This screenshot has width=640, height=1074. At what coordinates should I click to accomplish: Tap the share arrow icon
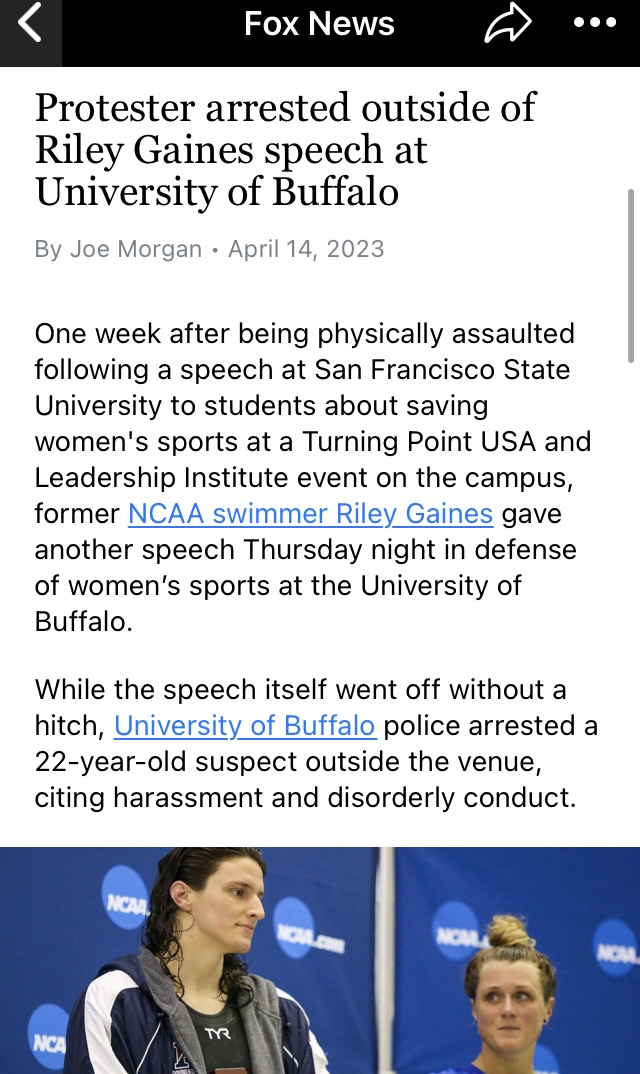click(508, 24)
